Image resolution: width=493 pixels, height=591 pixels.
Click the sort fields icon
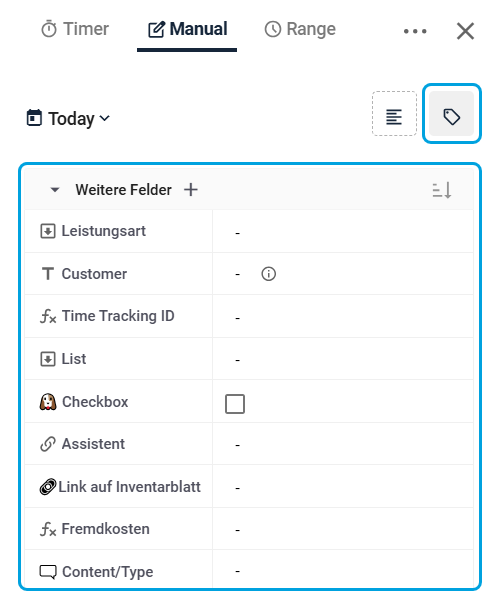click(x=442, y=190)
